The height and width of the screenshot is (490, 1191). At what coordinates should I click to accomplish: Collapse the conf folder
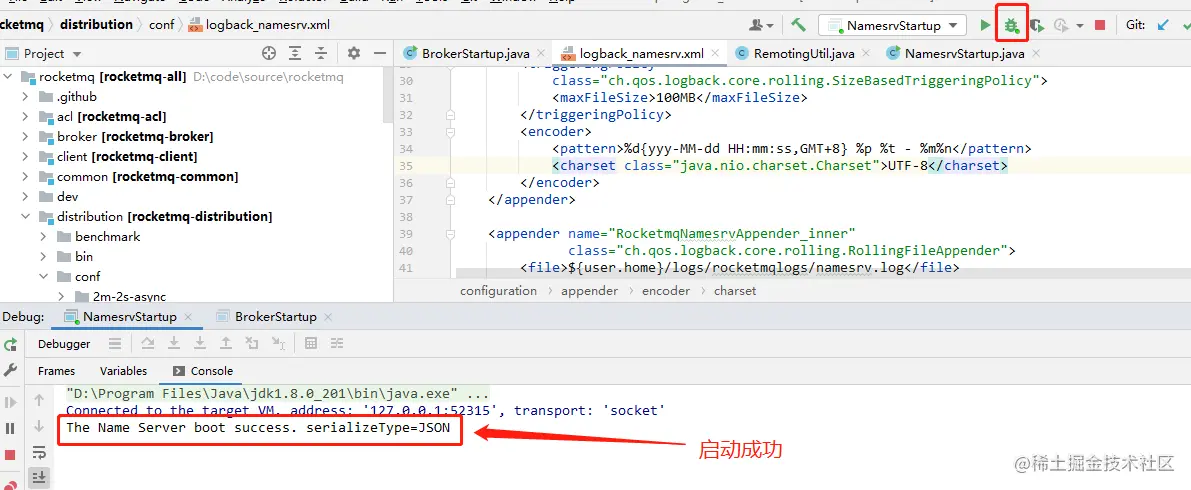pyautogui.click(x=44, y=277)
